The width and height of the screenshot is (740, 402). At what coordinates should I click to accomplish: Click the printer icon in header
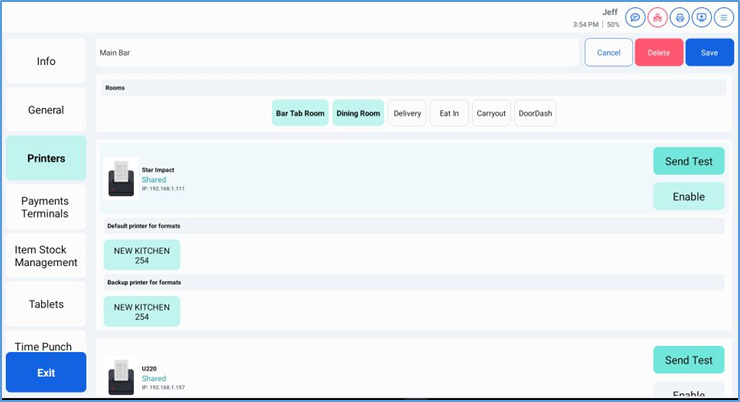(679, 17)
